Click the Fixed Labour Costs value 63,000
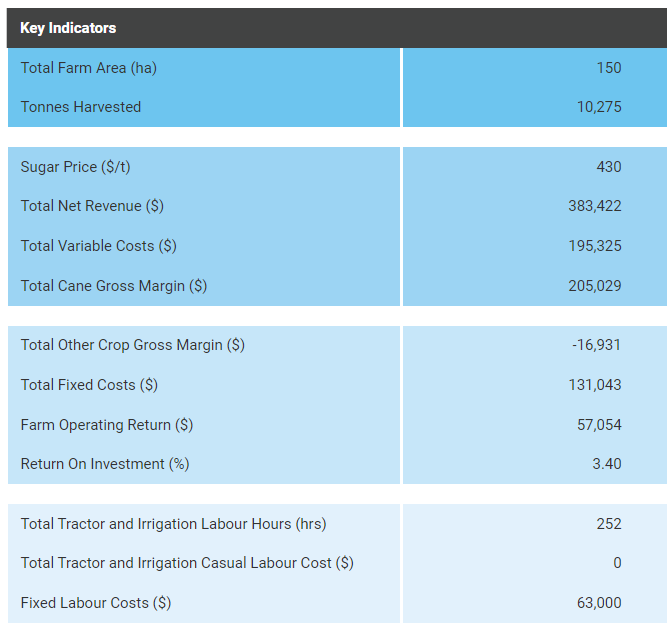 click(x=598, y=603)
